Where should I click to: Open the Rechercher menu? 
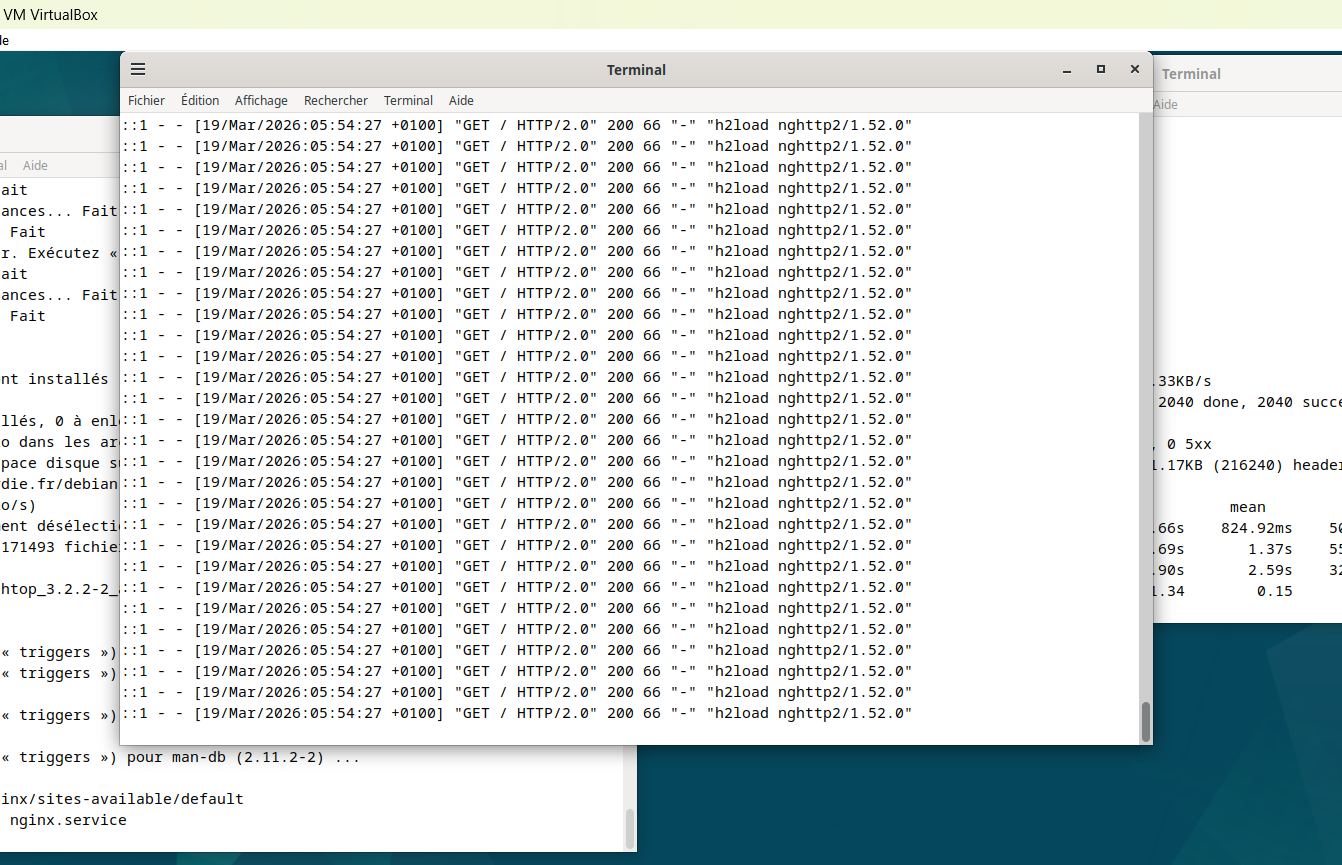coord(335,100)
